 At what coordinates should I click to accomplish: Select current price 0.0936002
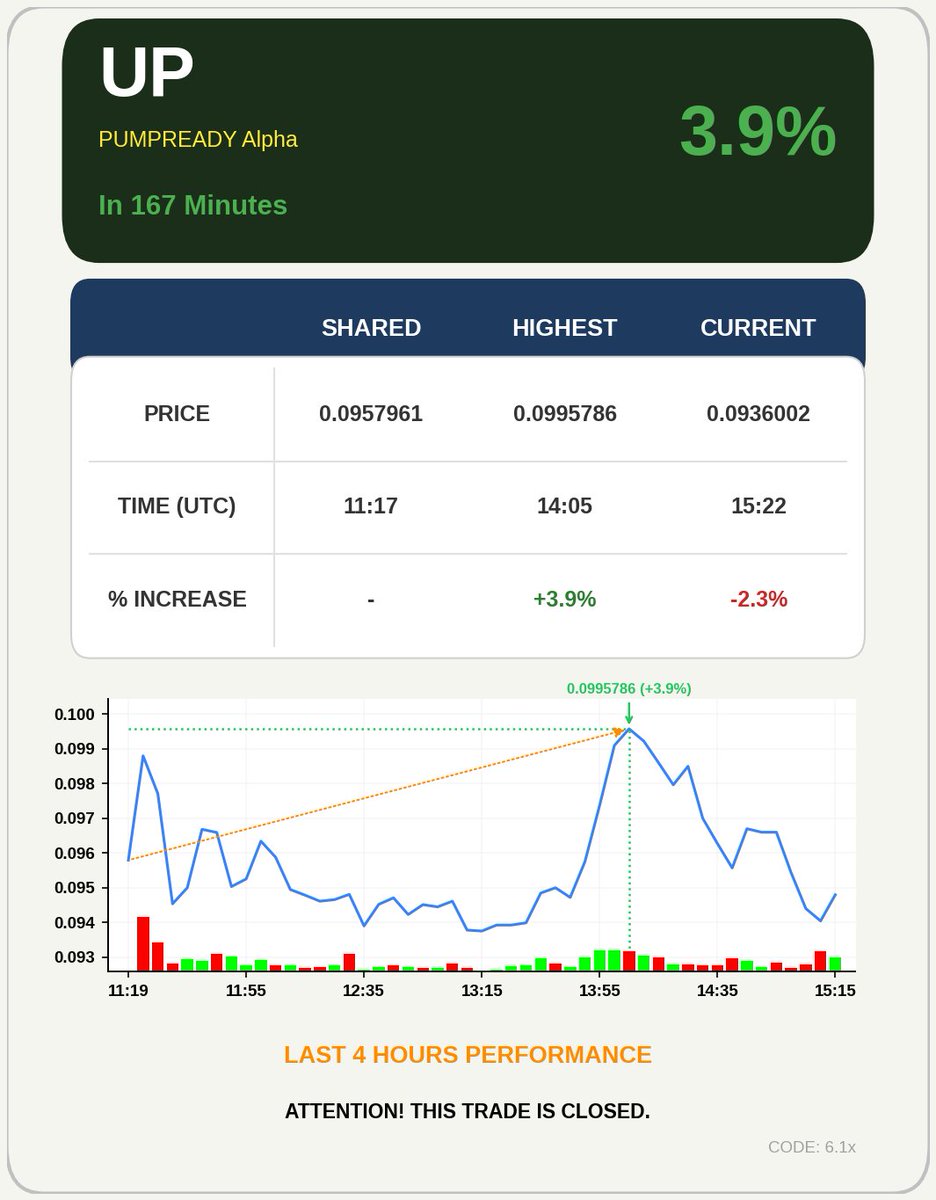(x=758, y=414)
